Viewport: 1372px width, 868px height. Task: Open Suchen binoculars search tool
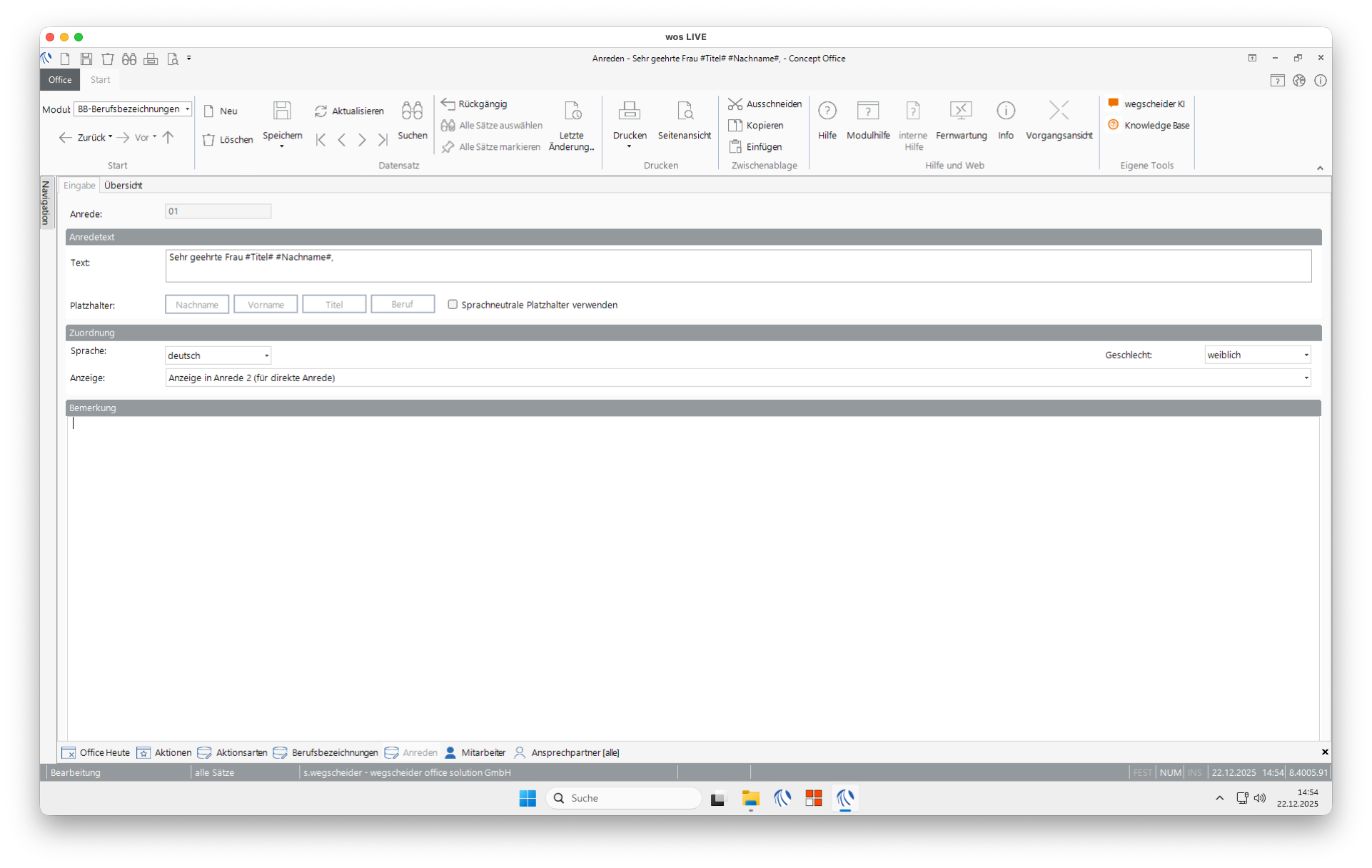[412, 111]
